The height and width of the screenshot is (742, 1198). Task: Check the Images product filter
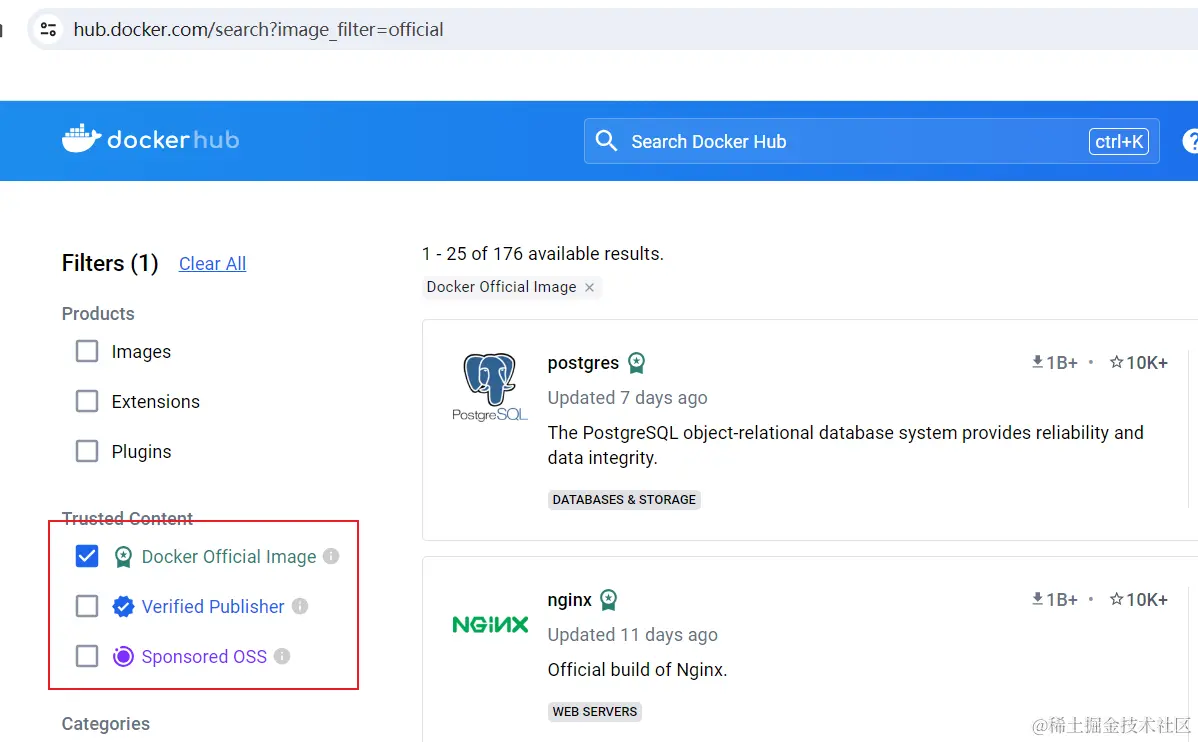click(x=87, y=352)
